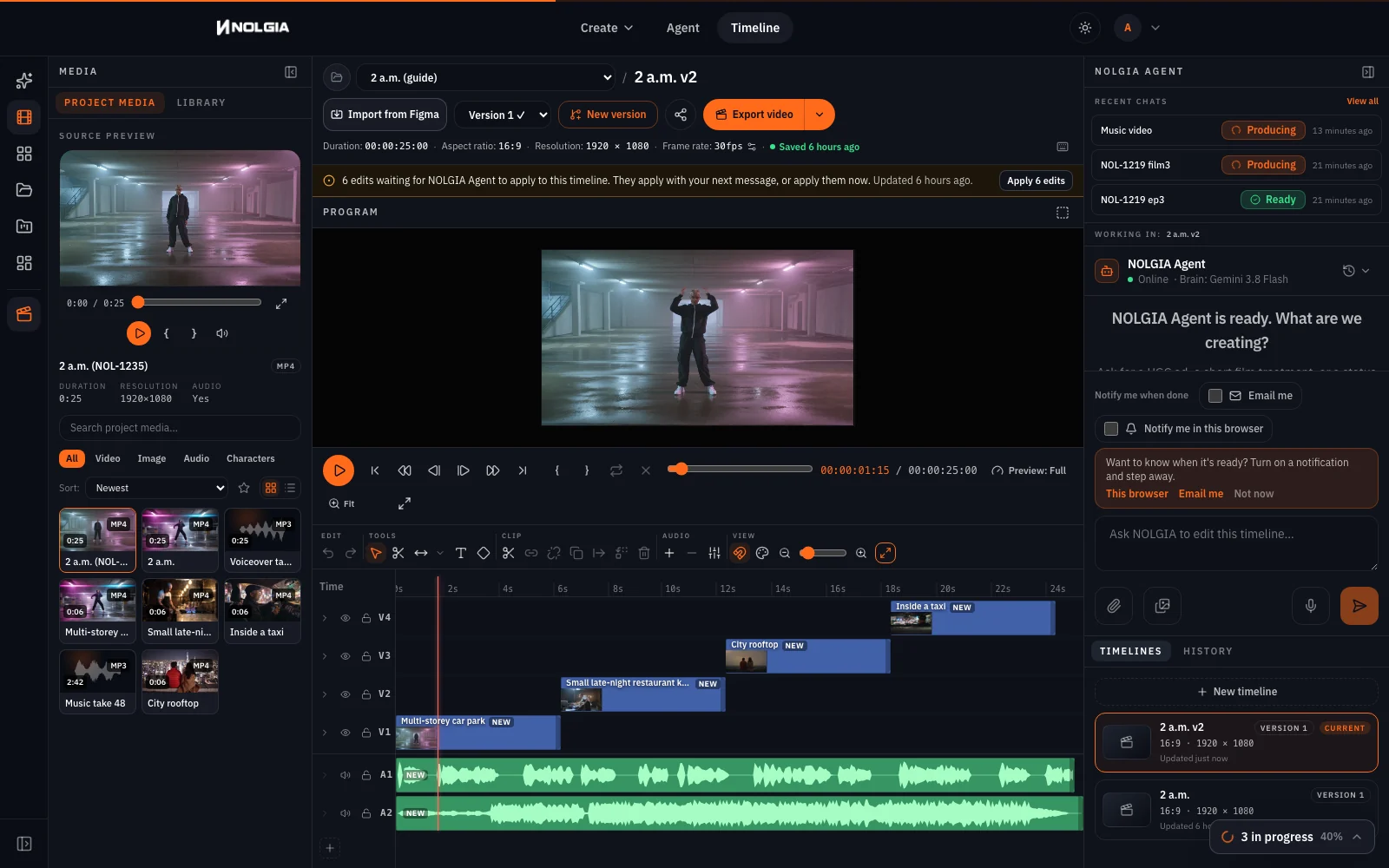
Task: Open the audio mixer sliders icon
Action: pyautogui.click(x=714, y=553)
